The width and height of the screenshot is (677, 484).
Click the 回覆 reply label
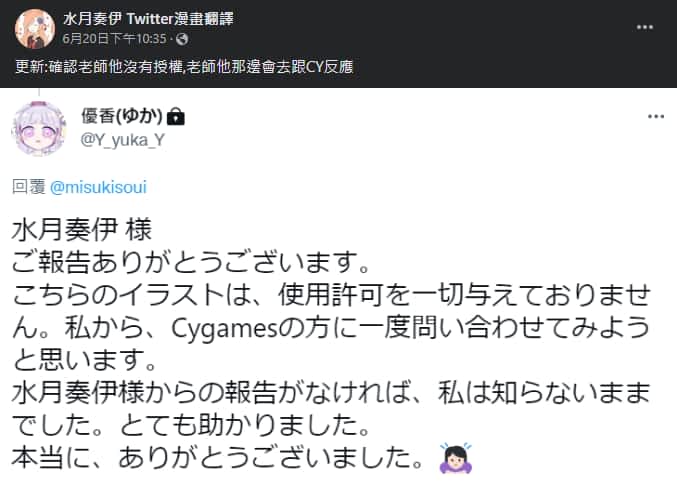tap(28, 187)
